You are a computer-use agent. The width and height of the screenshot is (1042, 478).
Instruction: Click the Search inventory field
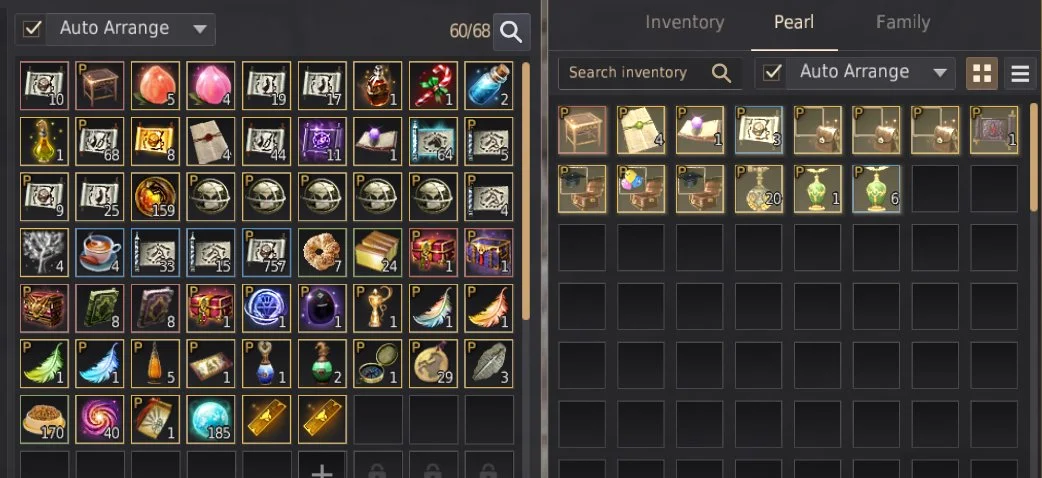click(649, 72)
